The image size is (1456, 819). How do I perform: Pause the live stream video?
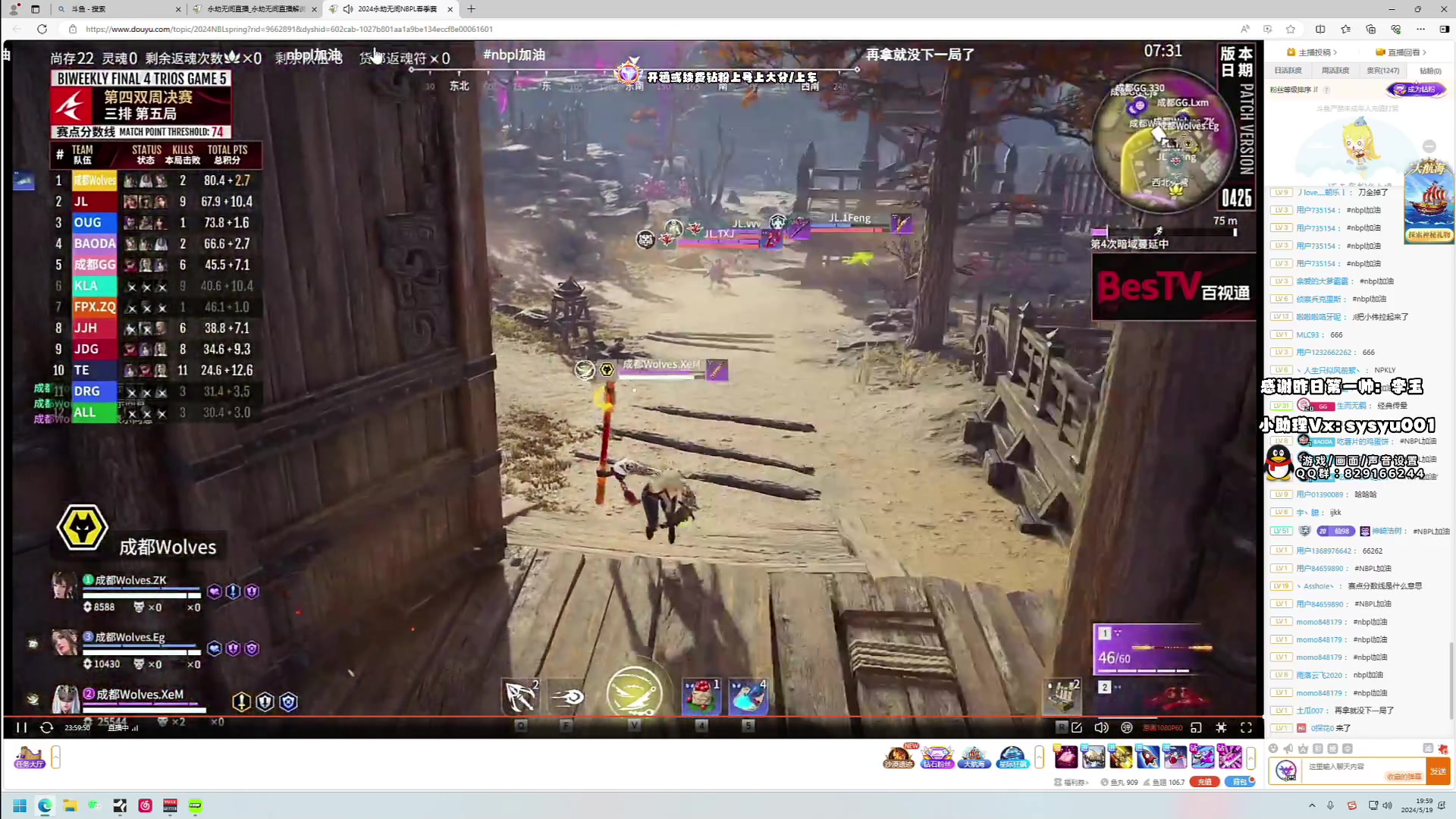21,727
